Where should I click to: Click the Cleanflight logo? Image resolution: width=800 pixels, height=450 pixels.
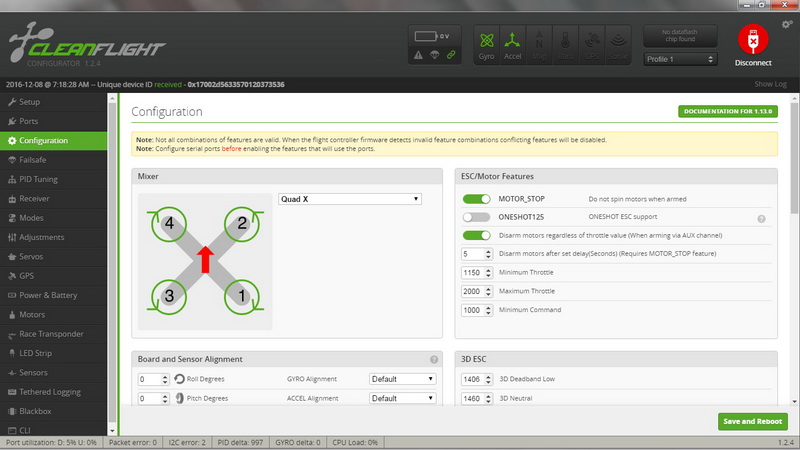point(87,43)
